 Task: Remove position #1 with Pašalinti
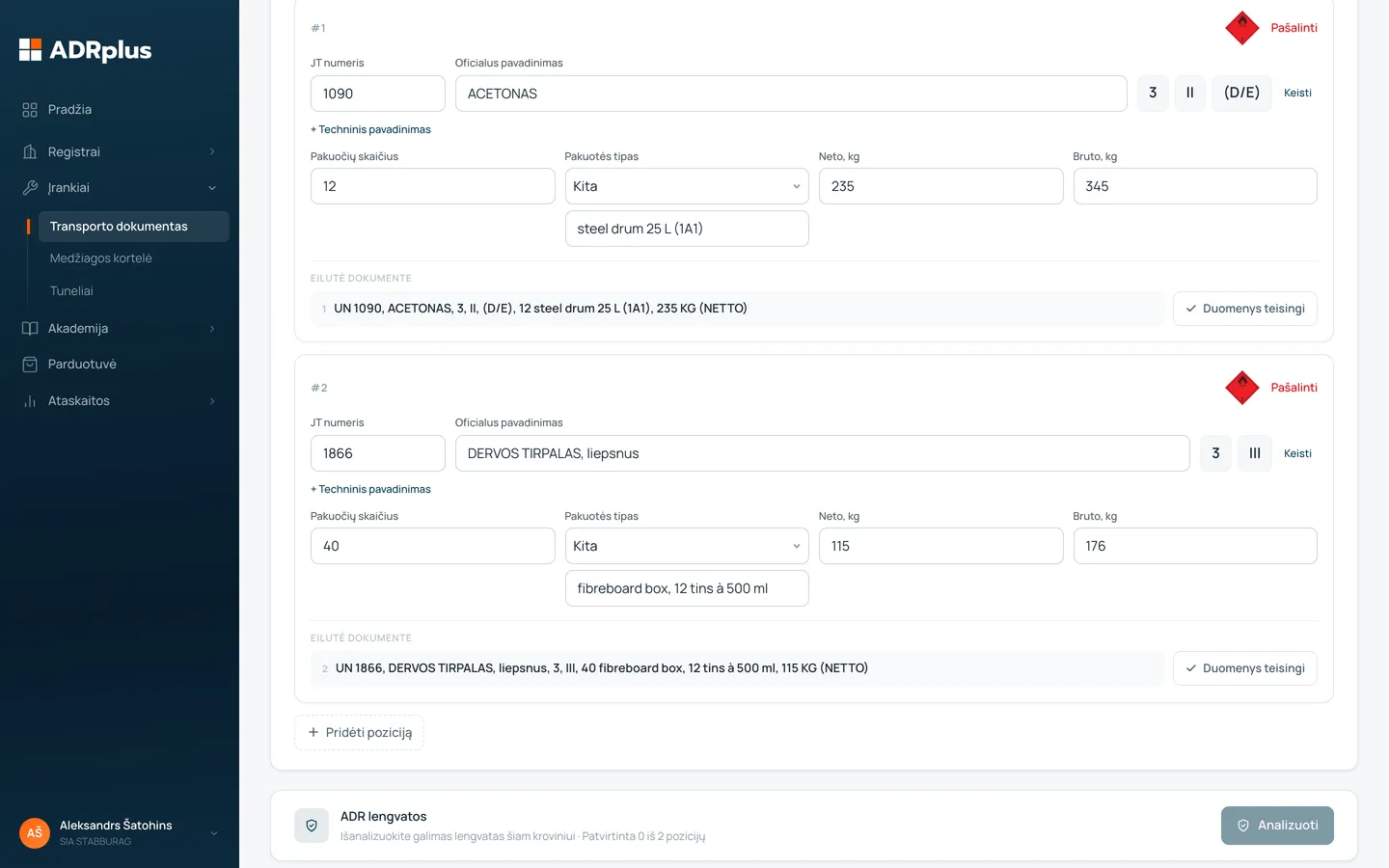[x=1294, y=28]
